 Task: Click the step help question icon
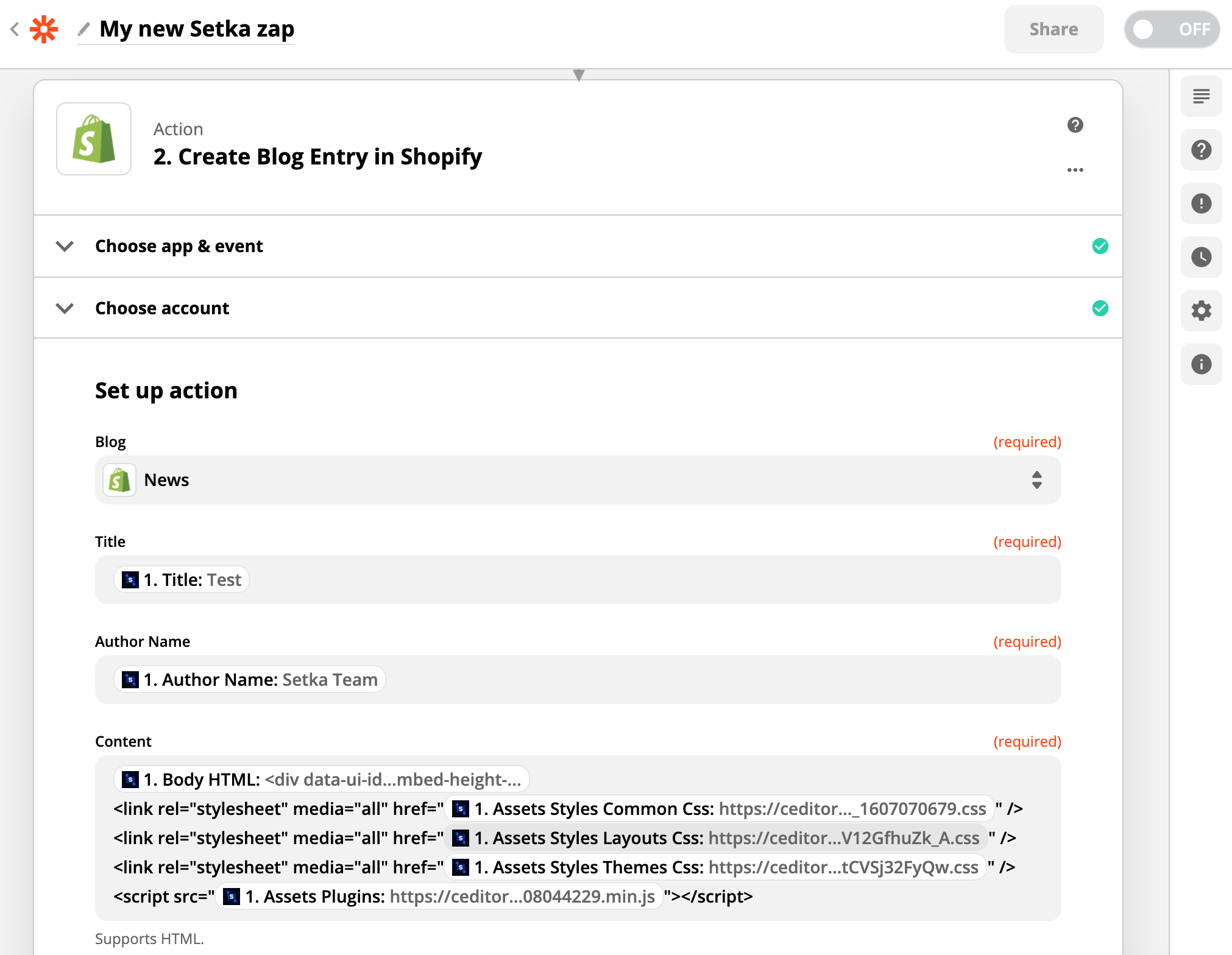coord(1075,125)
